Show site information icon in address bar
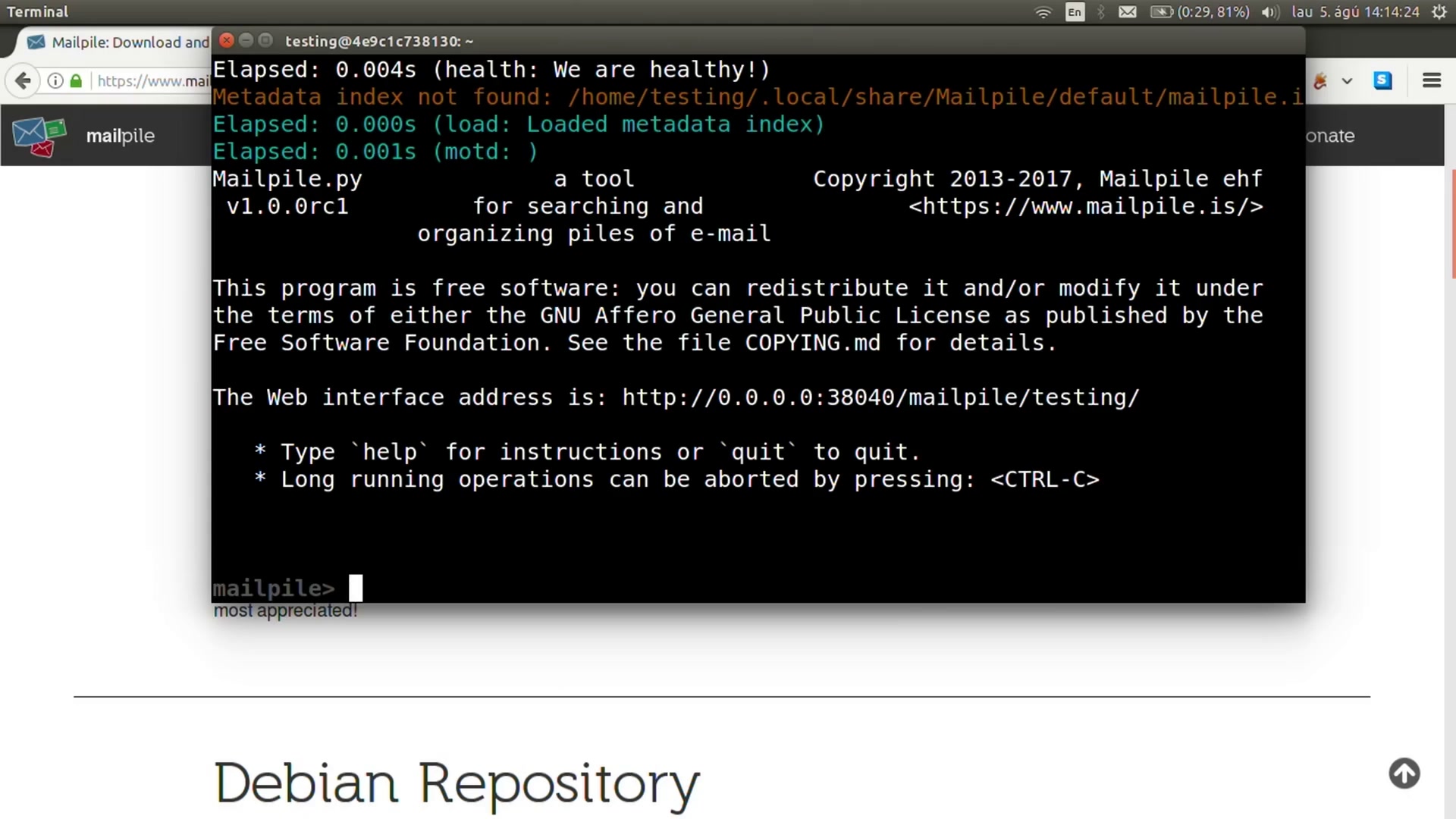Screen dimensions: 1456x819 55,80
